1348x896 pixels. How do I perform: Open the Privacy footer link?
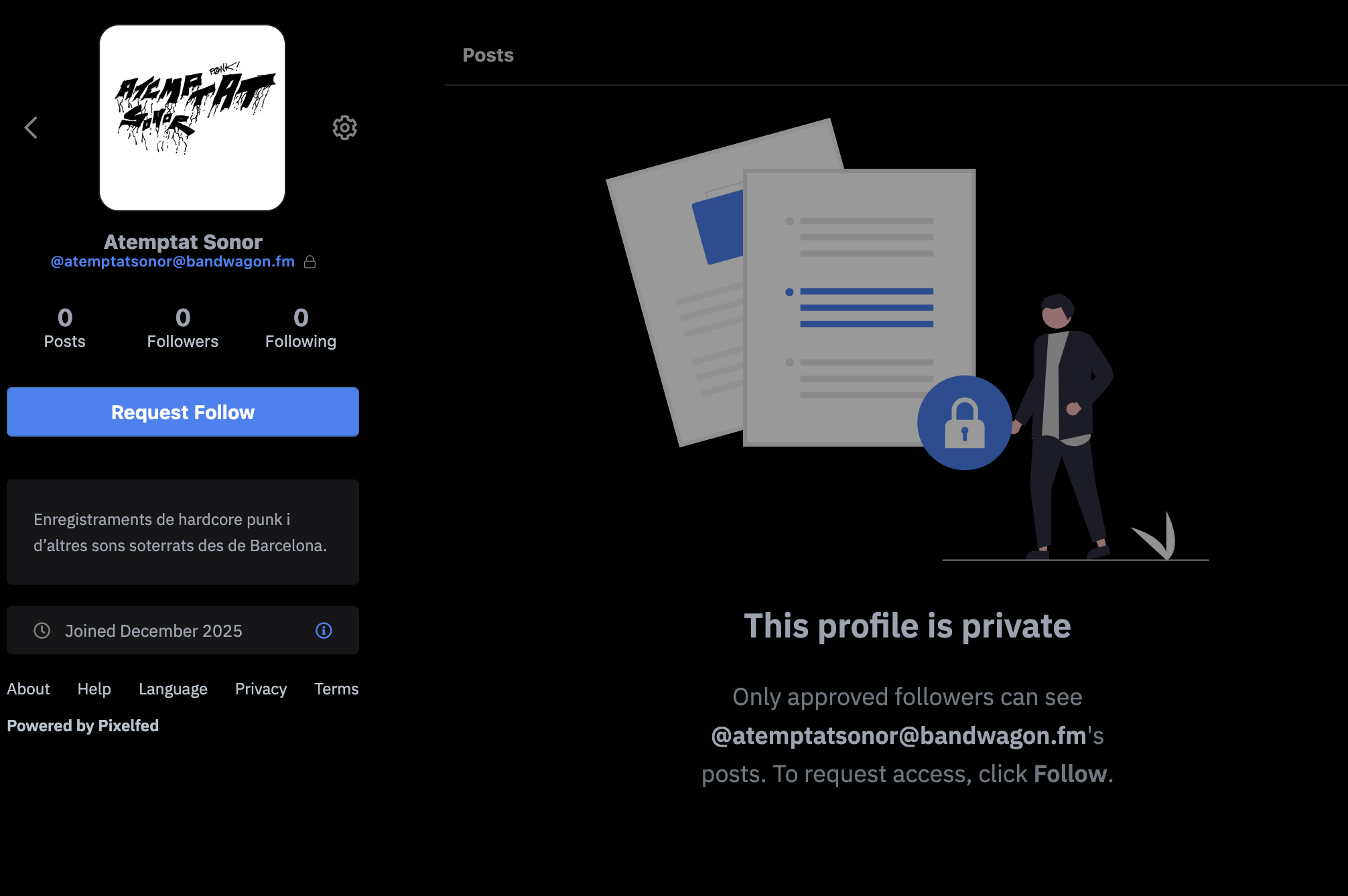tap(261, 688)
